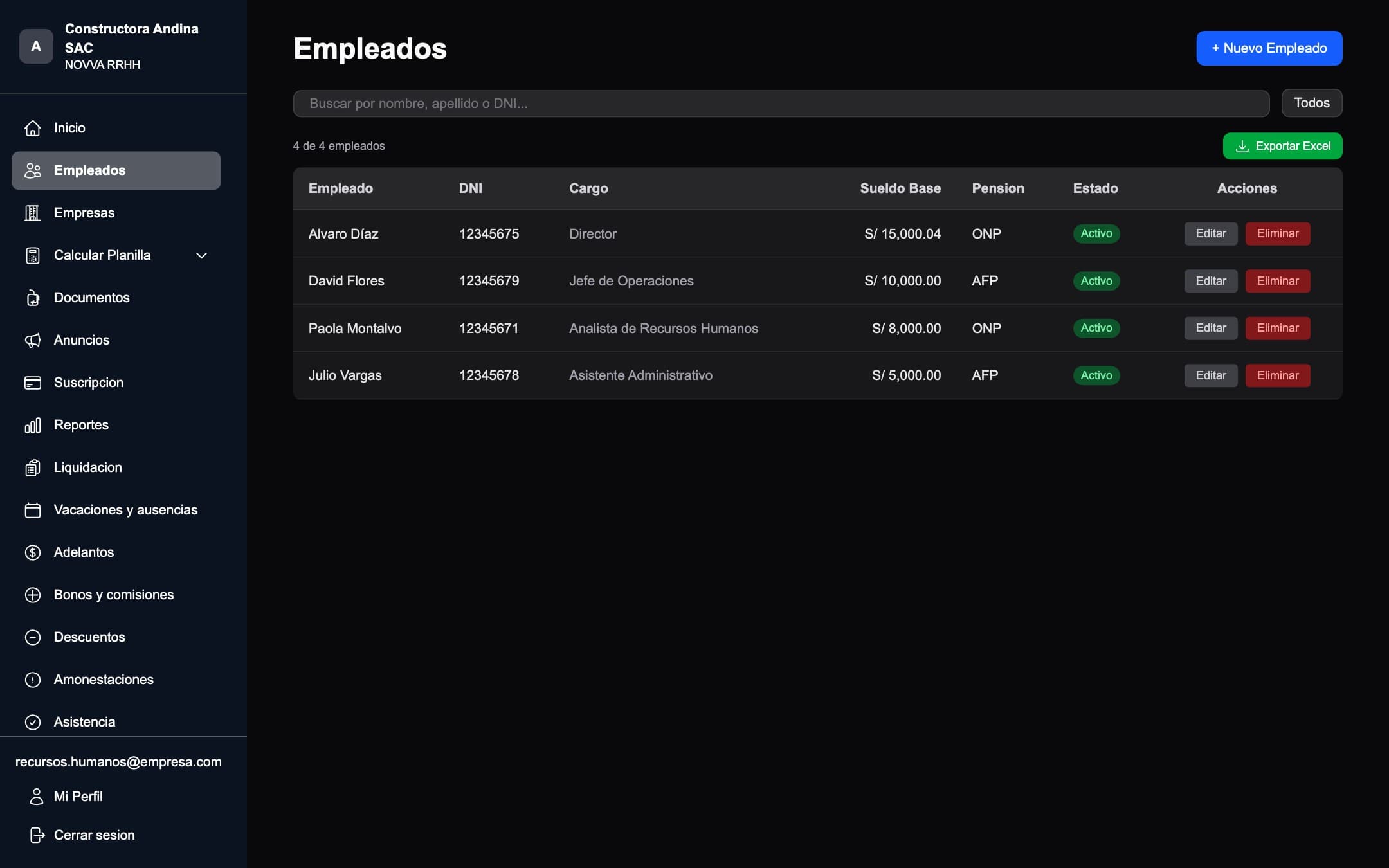Delete David Flores

[x=1277, y=281]
